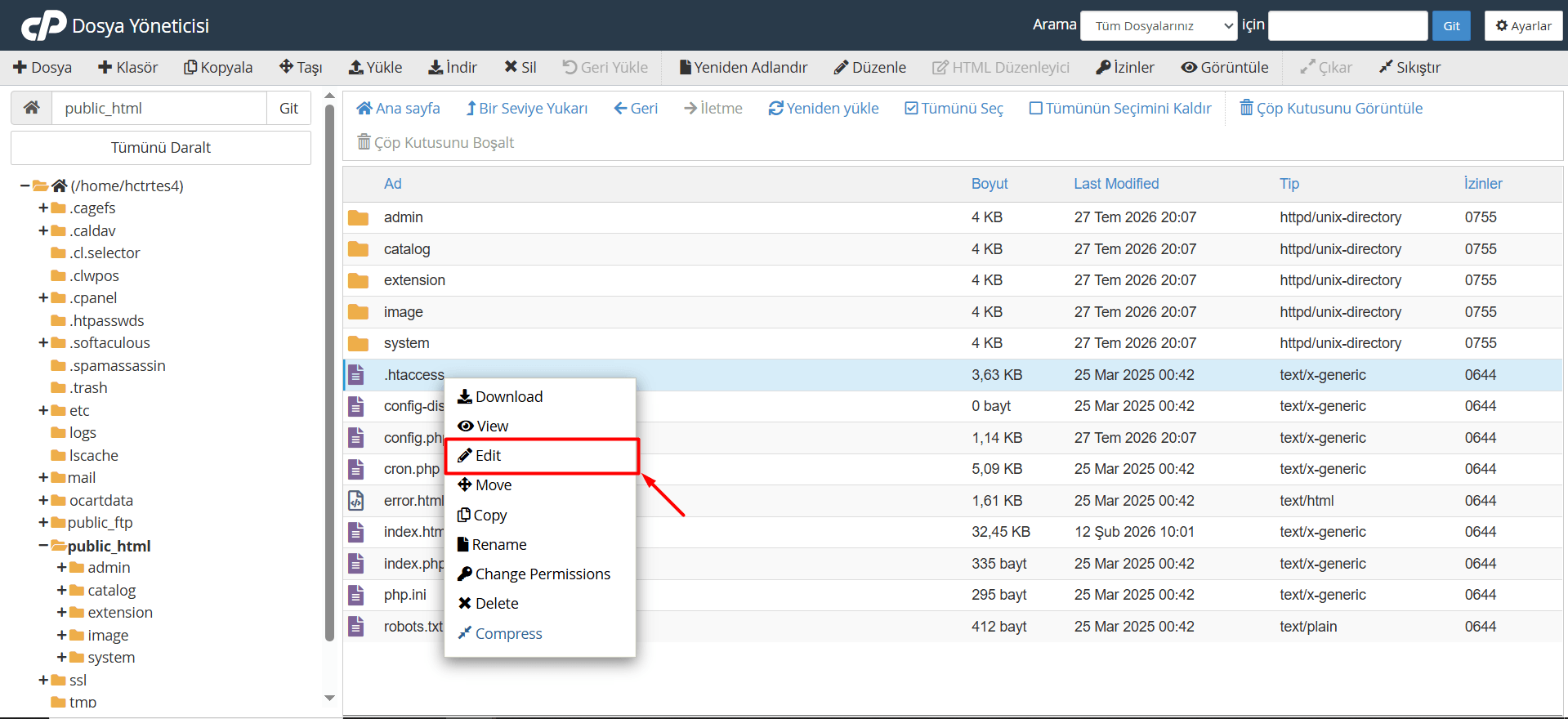
Task: Open Ayarlar settings
Action: click(x=1524, y=25)
